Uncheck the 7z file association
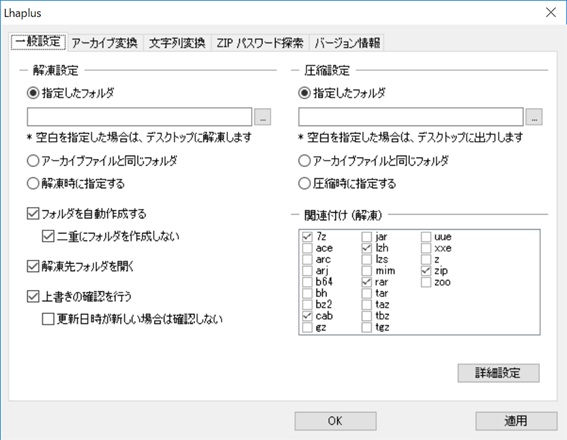This screenshot has width=567, height=440. [307, 237]
